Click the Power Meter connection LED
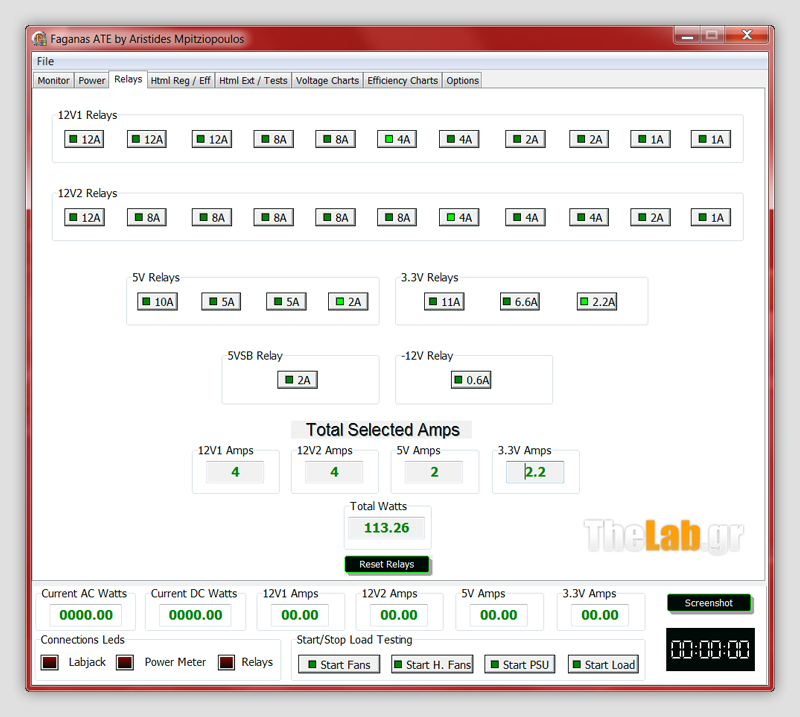 click(125, 662)
